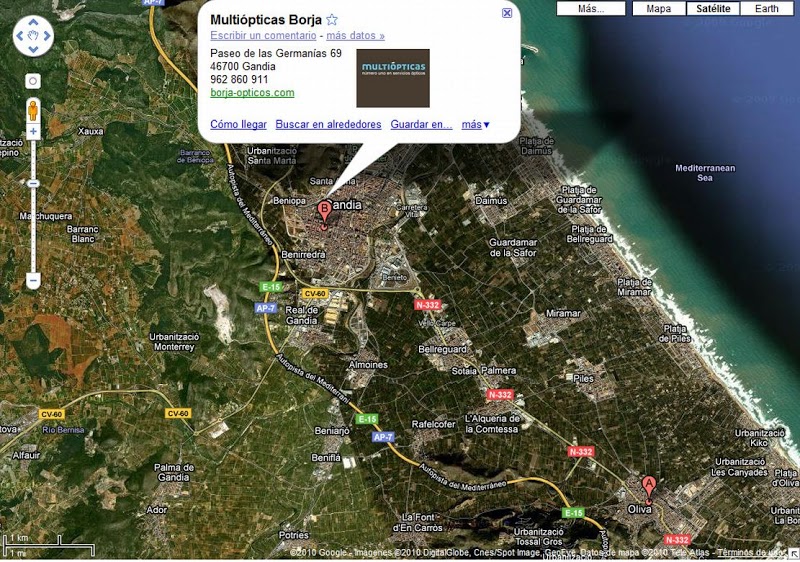This screenshot has height=562, width=800.
Task: Click the Guardamar de la Safor label
Action: [513, 247]
